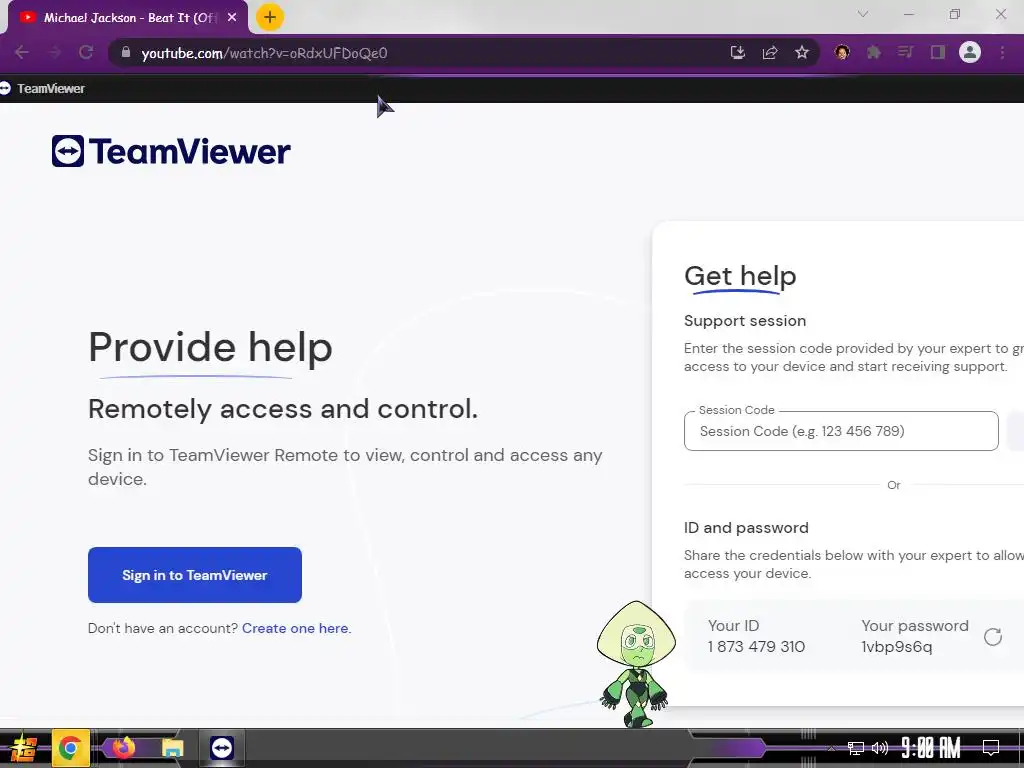Select the password value 1vbp9s6q

click(x=897, y=647)
